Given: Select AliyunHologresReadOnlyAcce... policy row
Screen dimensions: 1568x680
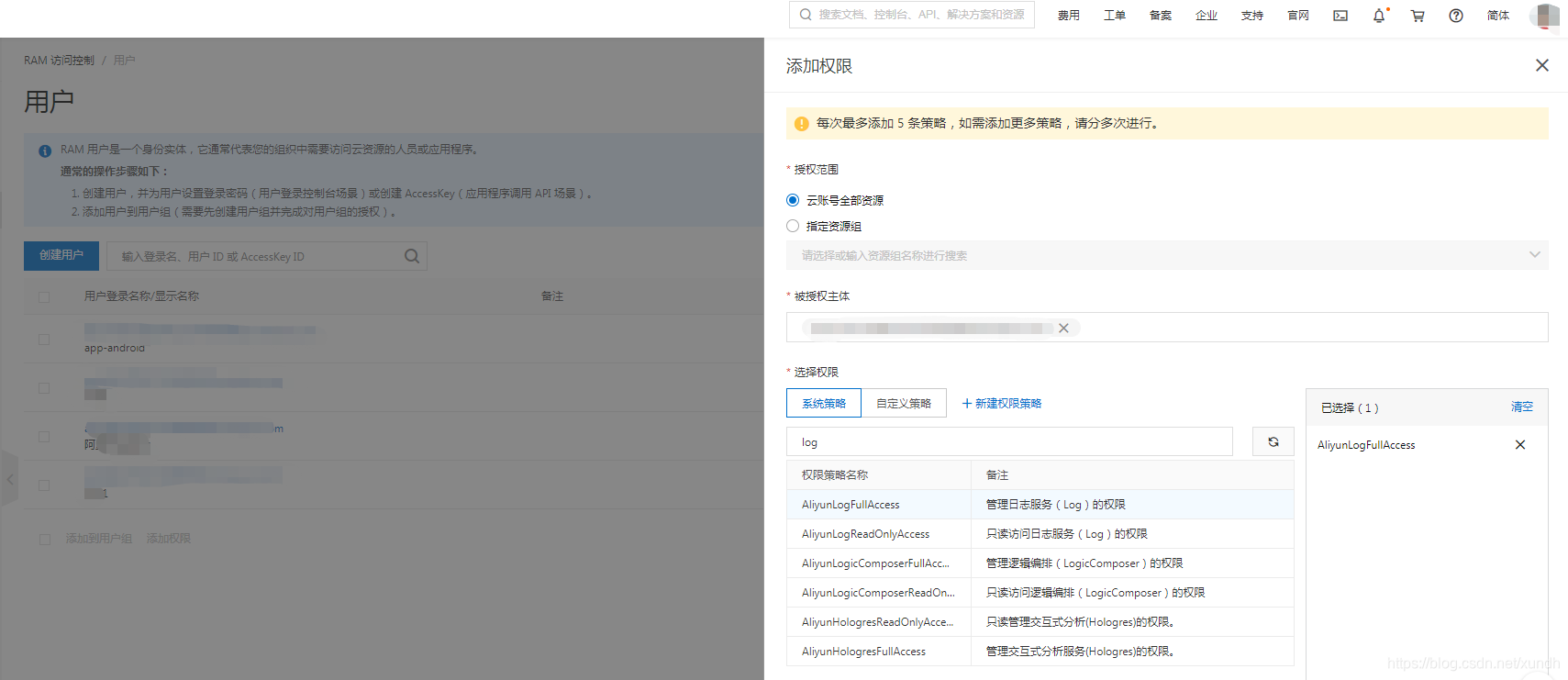Looking at the screenshot, I should point(1040,622).
